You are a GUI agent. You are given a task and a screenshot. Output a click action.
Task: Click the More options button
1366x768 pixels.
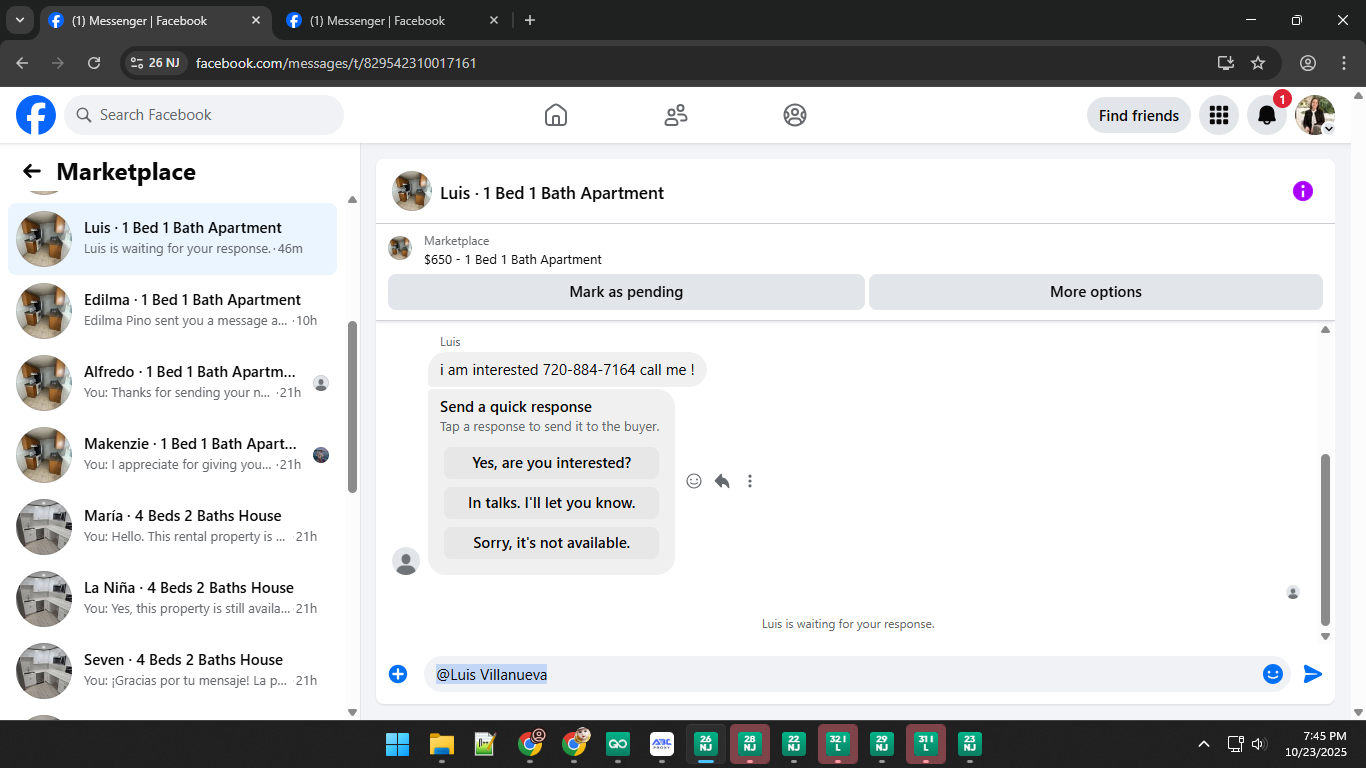pyautogui.click(x=1096, y=292)
